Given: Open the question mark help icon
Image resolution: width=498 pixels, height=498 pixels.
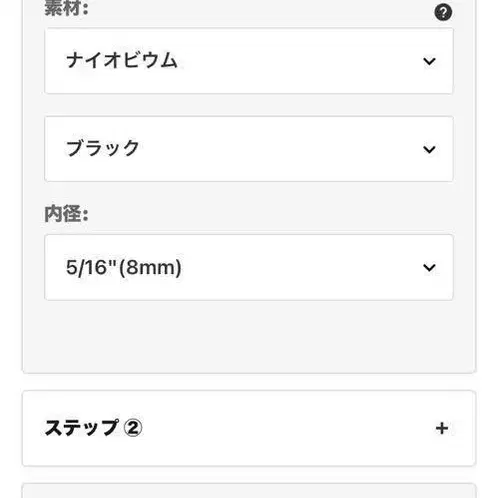Looking at the screenshot, I should (443, 12).
